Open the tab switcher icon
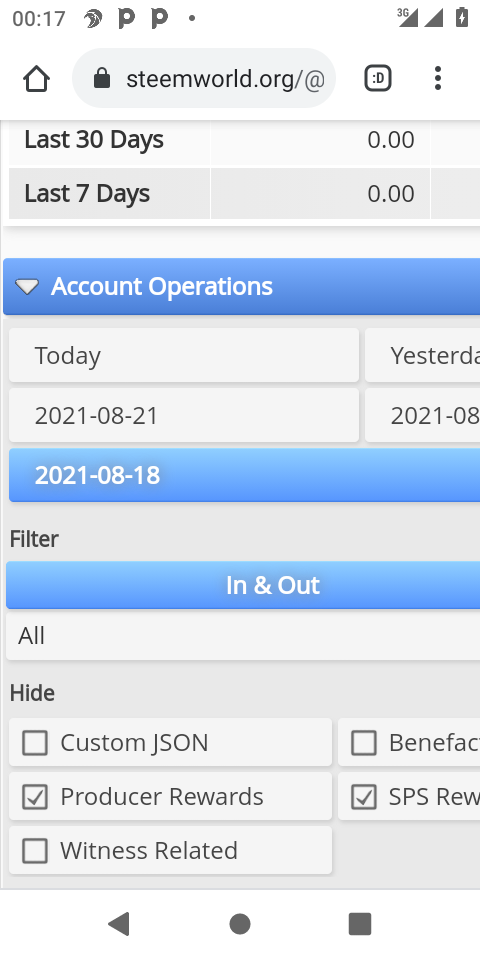 [378, 78]
